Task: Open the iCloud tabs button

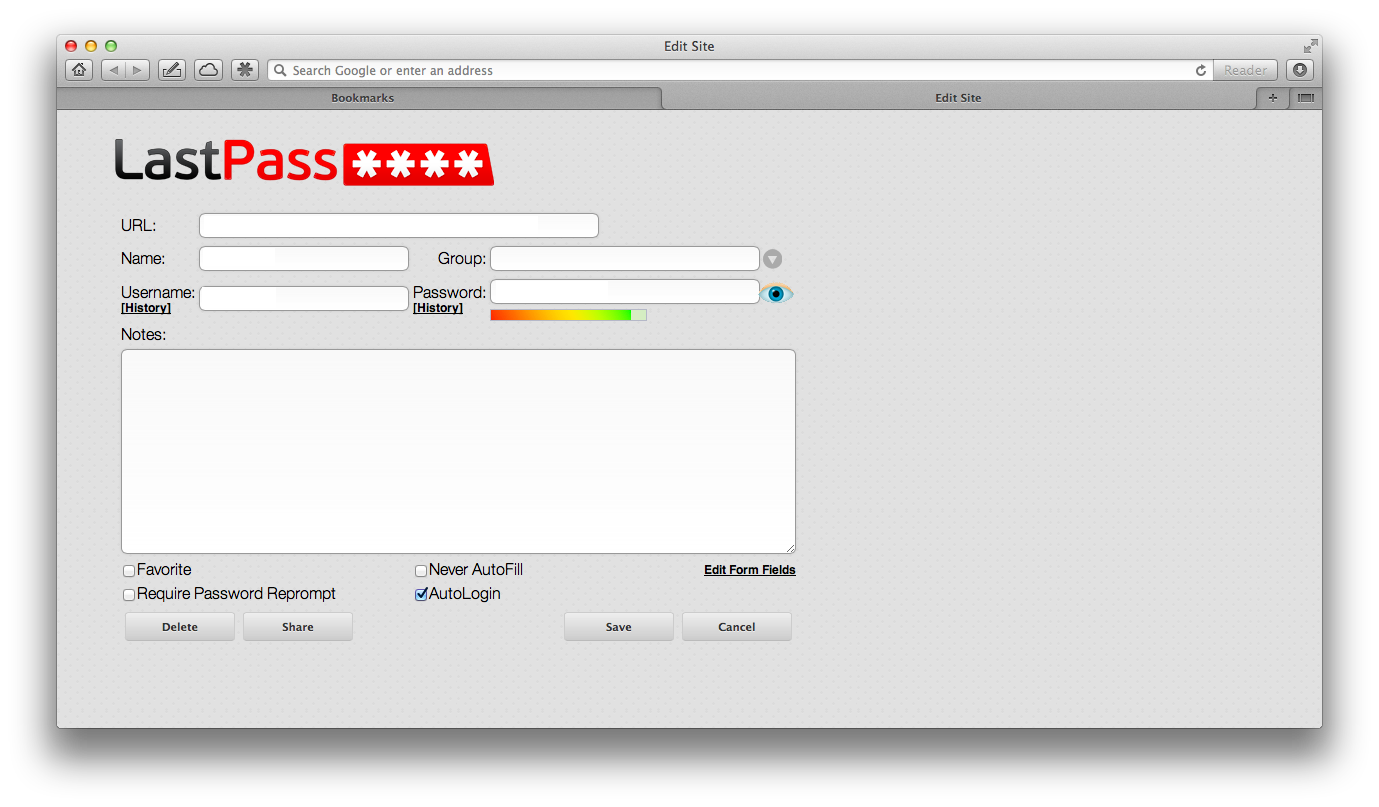Action: 208,70
